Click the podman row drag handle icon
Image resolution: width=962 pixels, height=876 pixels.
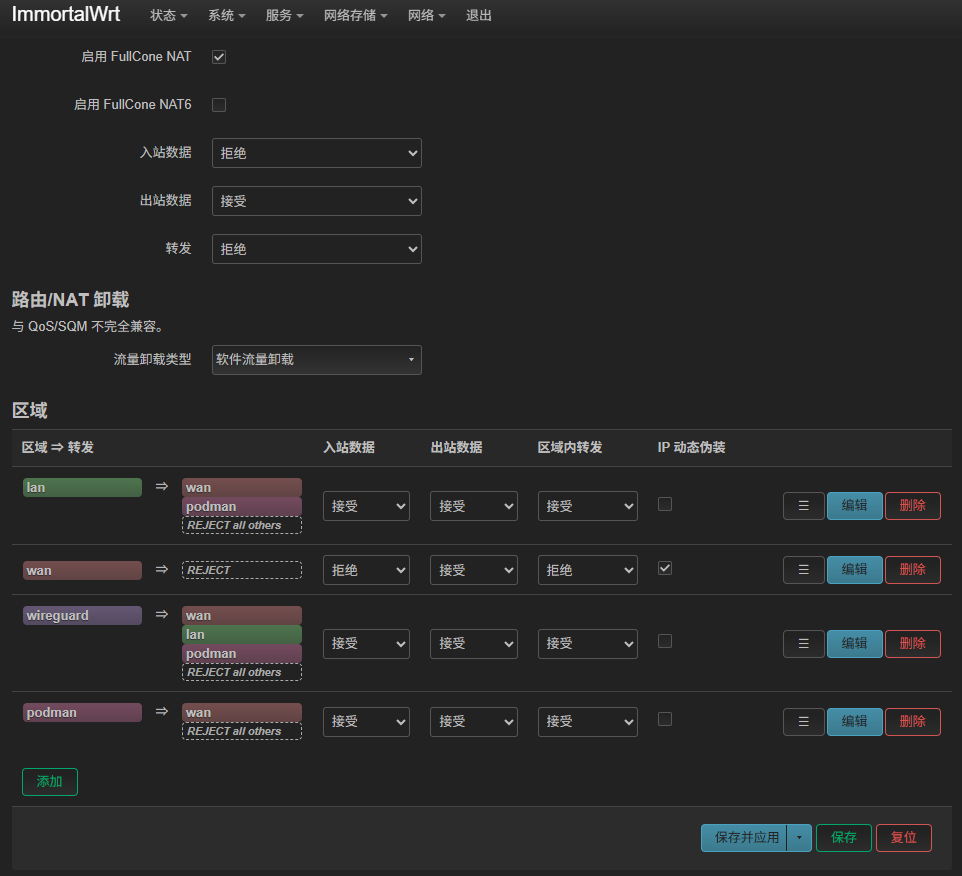pyautogui.click(x=803, y=722)
